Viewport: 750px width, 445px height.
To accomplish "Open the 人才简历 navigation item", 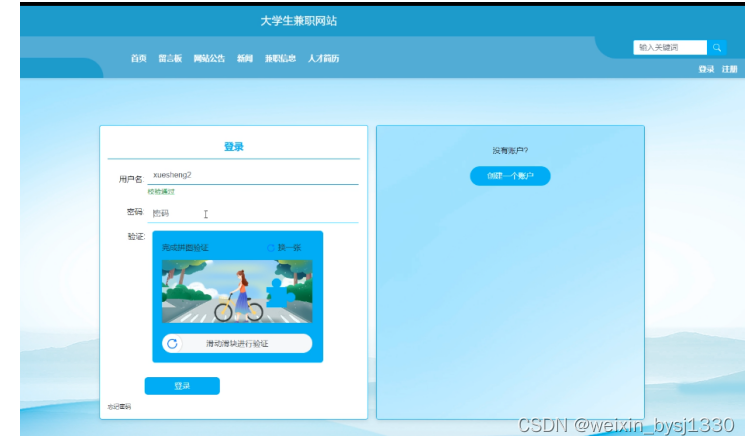I will pyautogui.click(x=323, y=58).
